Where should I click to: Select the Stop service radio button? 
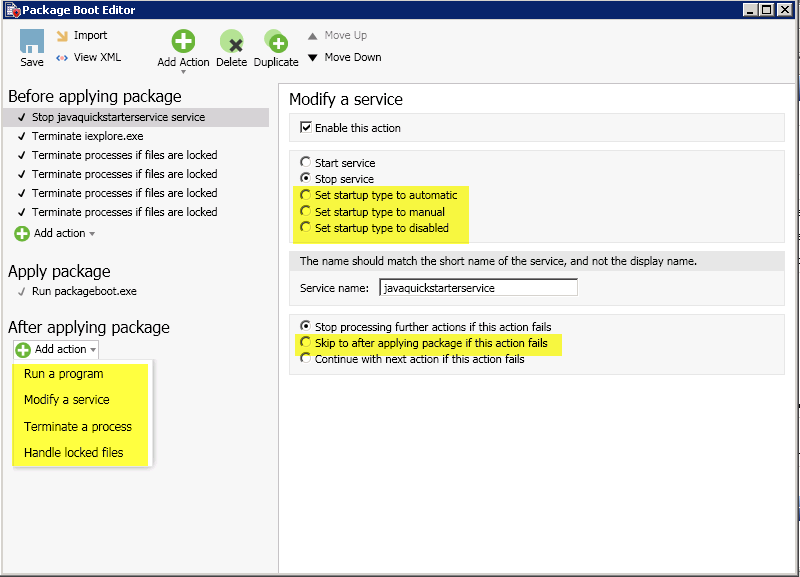[305, 178]
